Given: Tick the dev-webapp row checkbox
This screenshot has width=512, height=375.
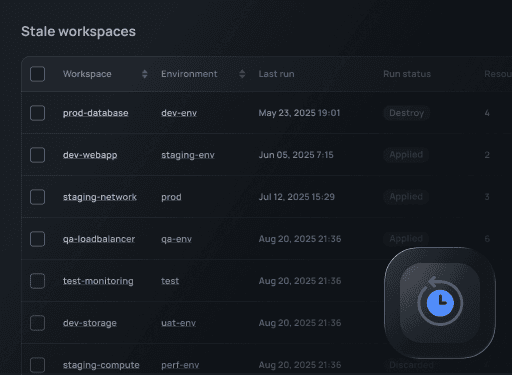Looking at the screenshot, I should tap(37, 155).
